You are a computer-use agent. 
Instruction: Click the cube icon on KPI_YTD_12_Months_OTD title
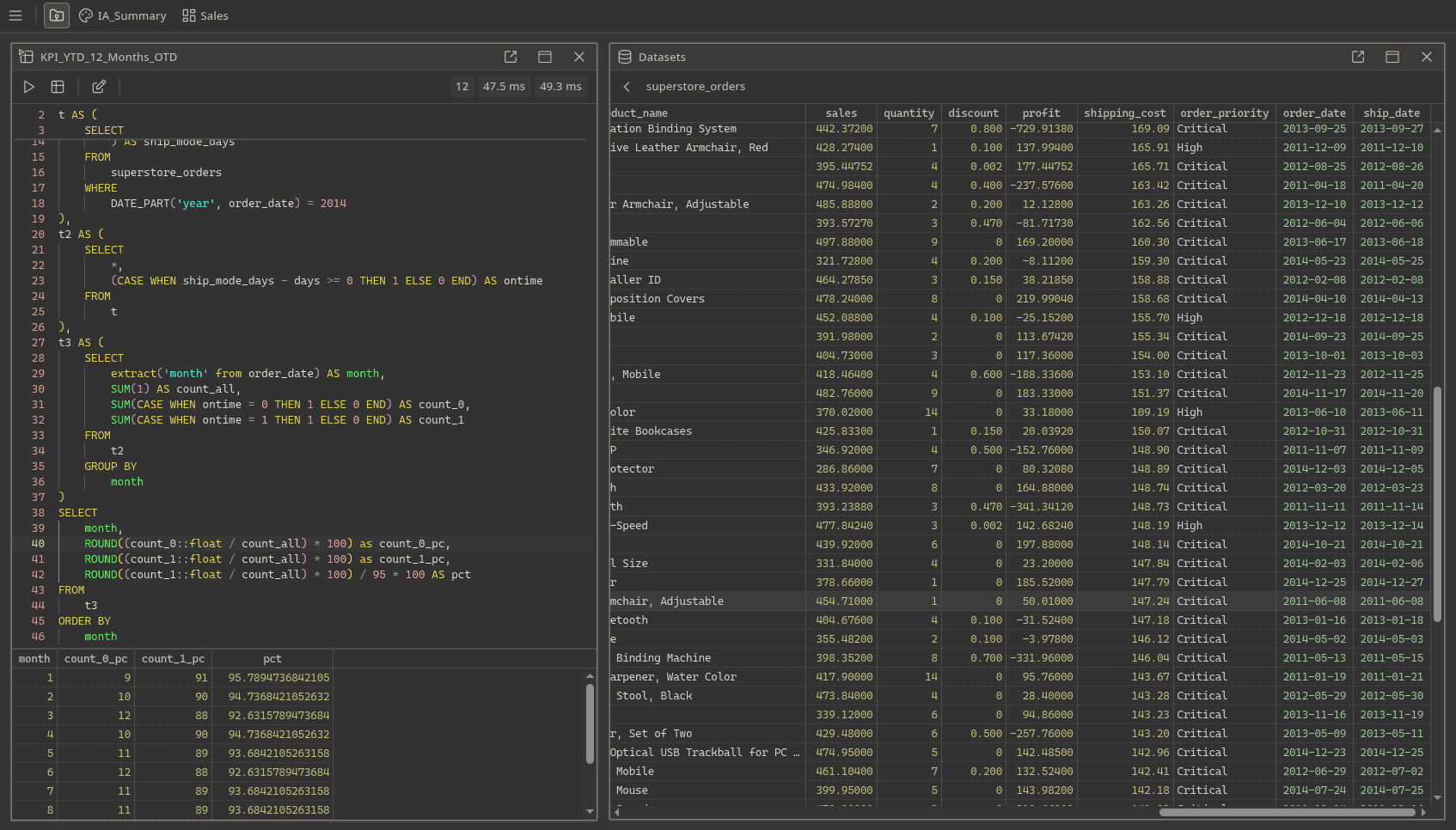[27, 57]
